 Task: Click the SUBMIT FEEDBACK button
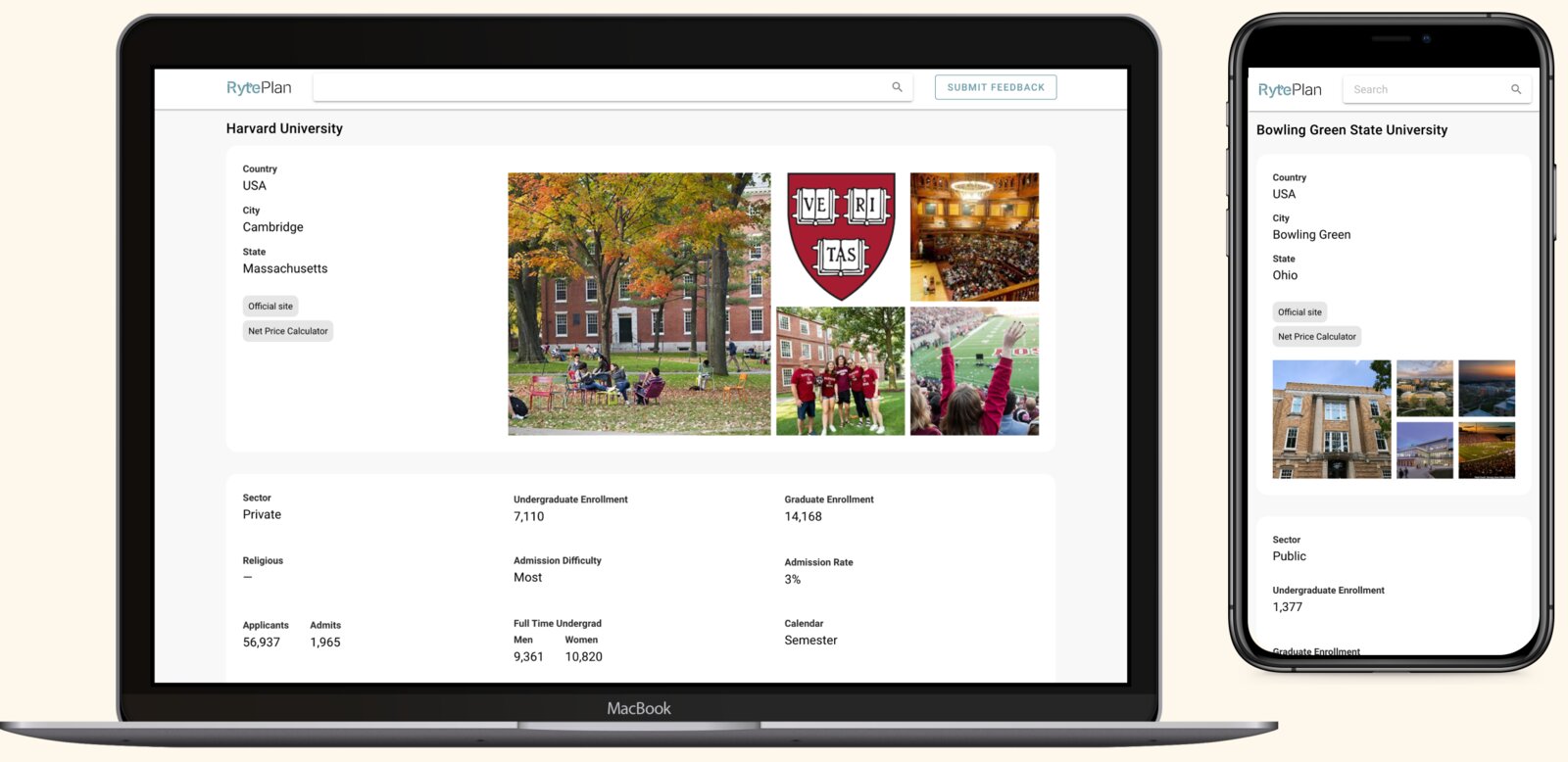point(996,87)
